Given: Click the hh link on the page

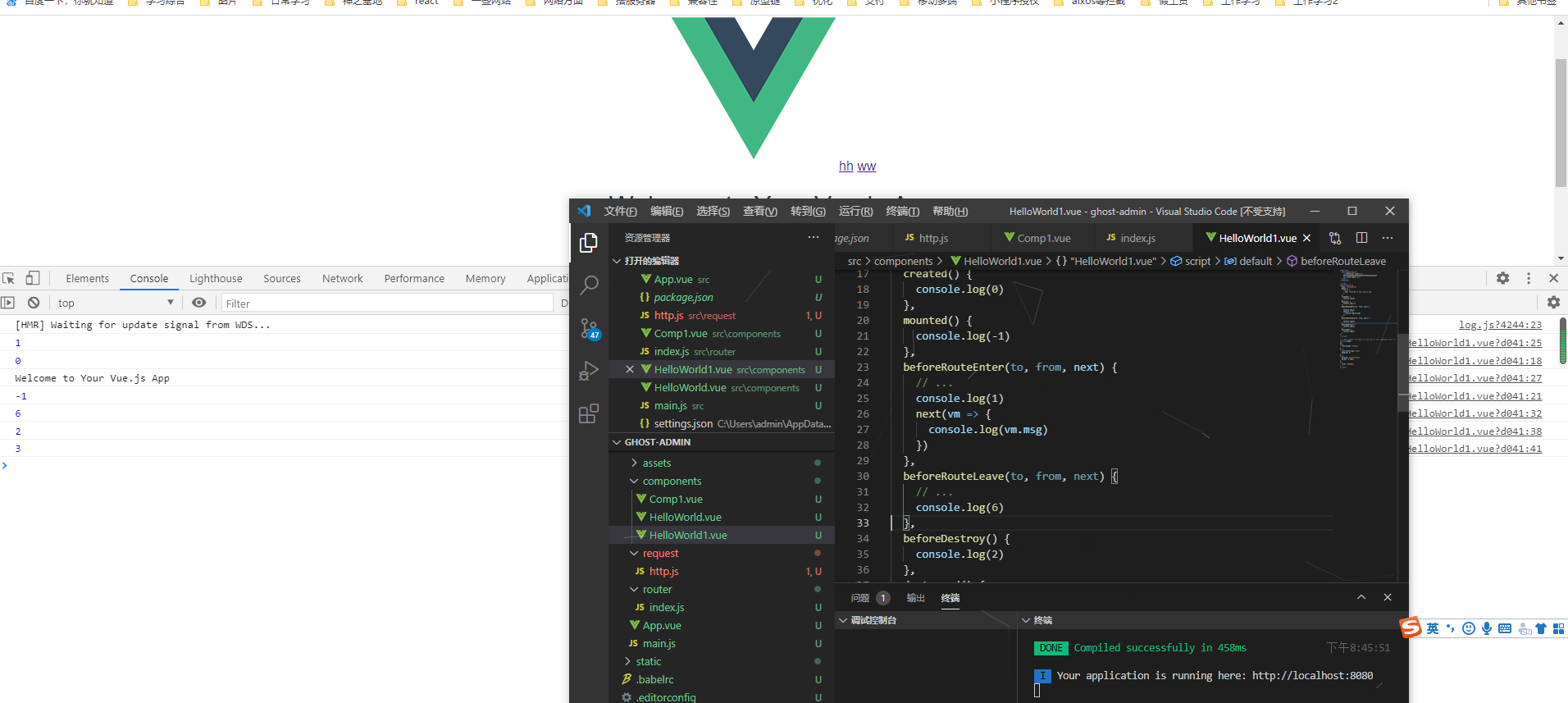Looking at the screenshot, I should pyautogui.click(x=846, y=167).
